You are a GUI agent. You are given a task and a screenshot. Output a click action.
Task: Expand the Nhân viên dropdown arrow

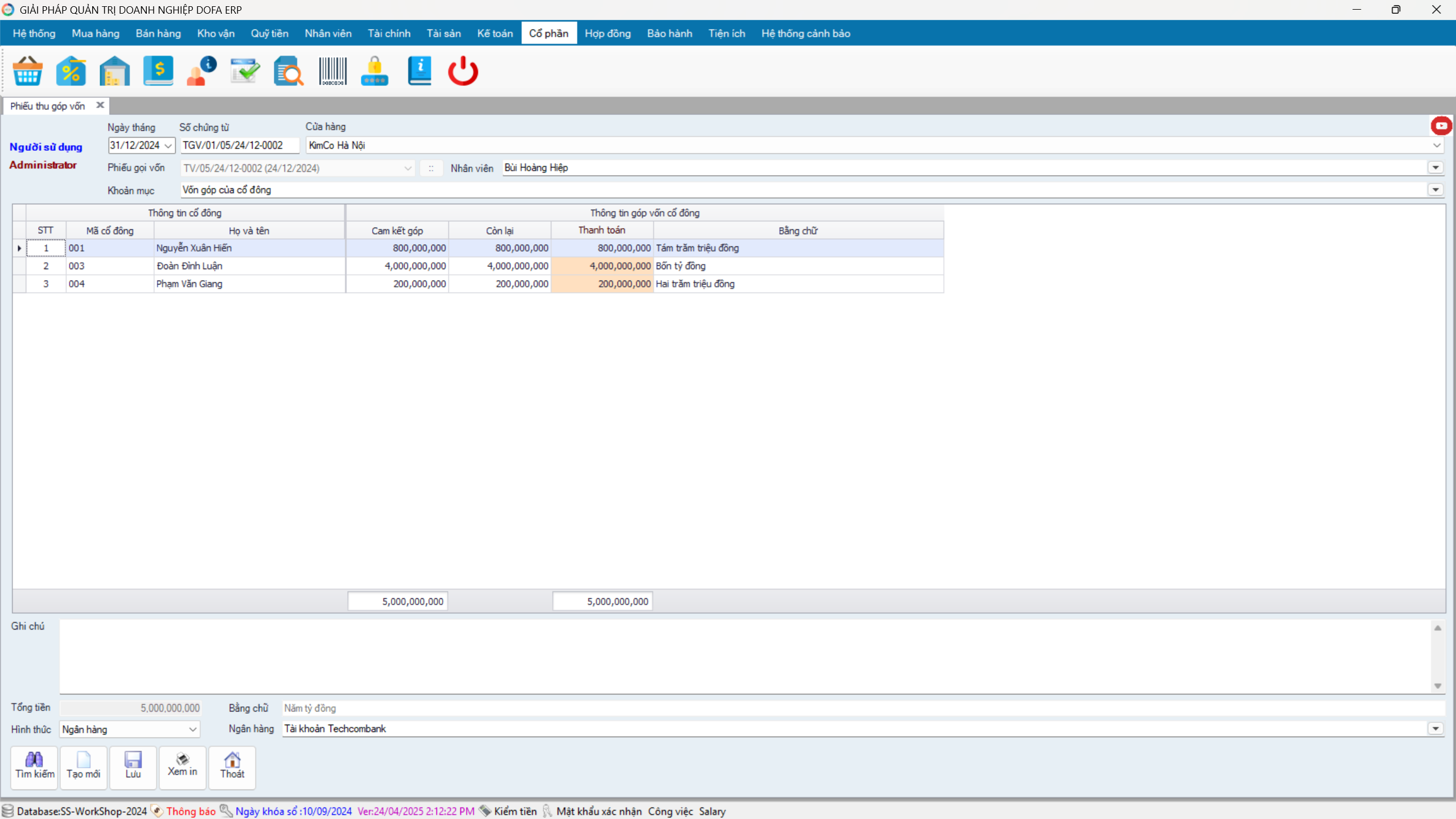pyautogui.click(x=1436, y=167)
